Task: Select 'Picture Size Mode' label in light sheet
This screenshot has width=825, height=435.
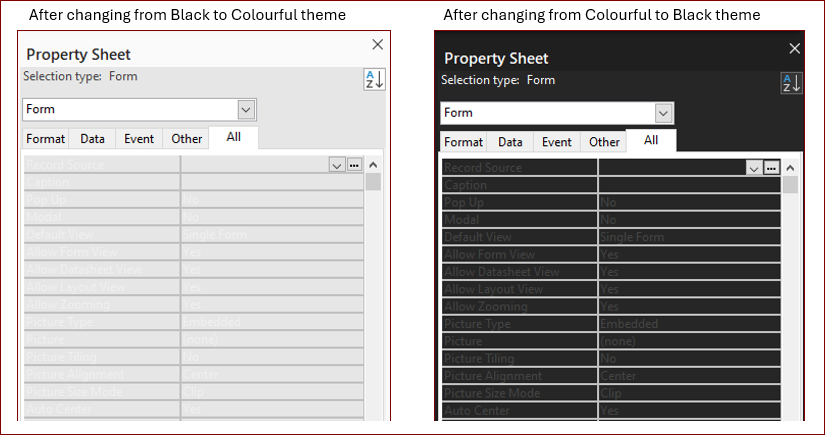Action: [74, 392]
